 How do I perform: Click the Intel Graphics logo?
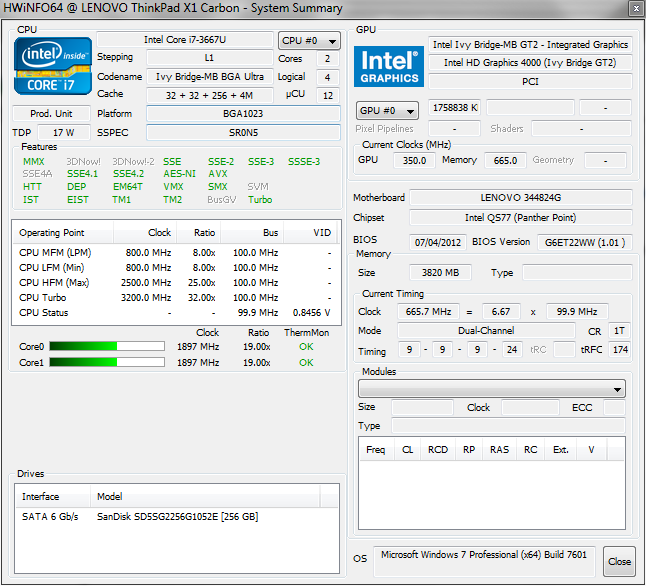[x=389, y=66]
